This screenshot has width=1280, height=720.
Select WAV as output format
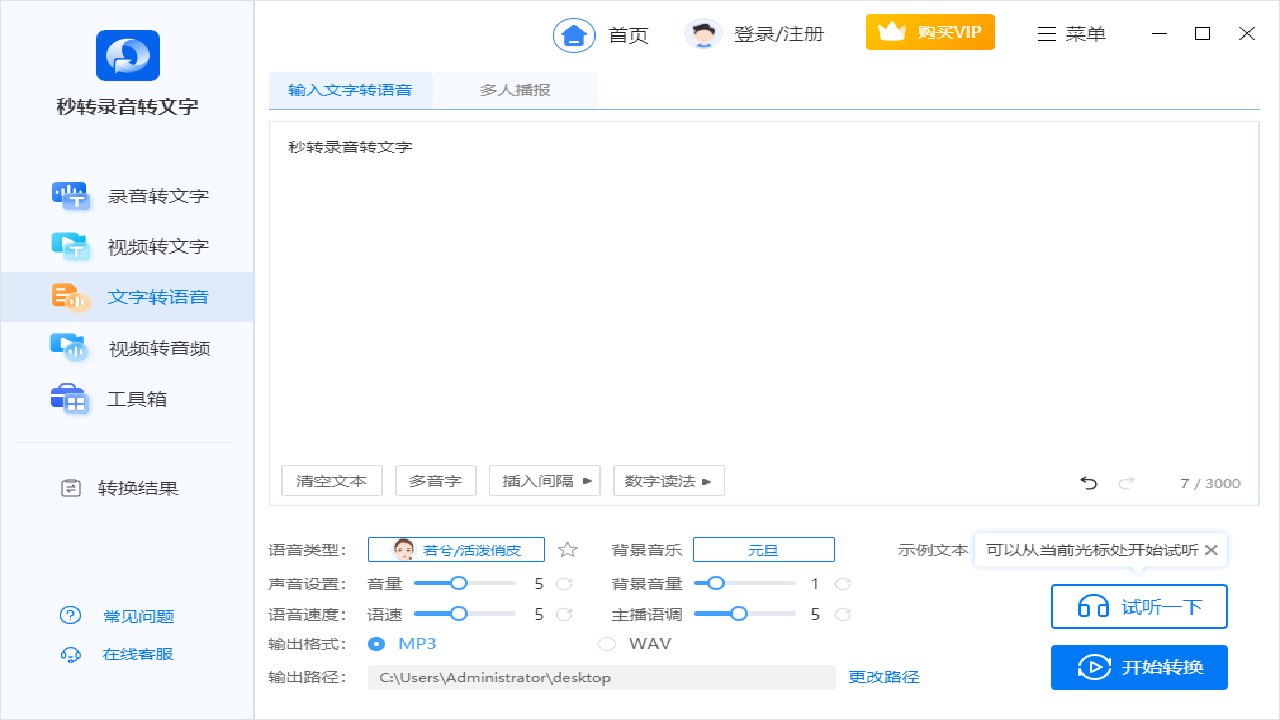pos(607,643)
